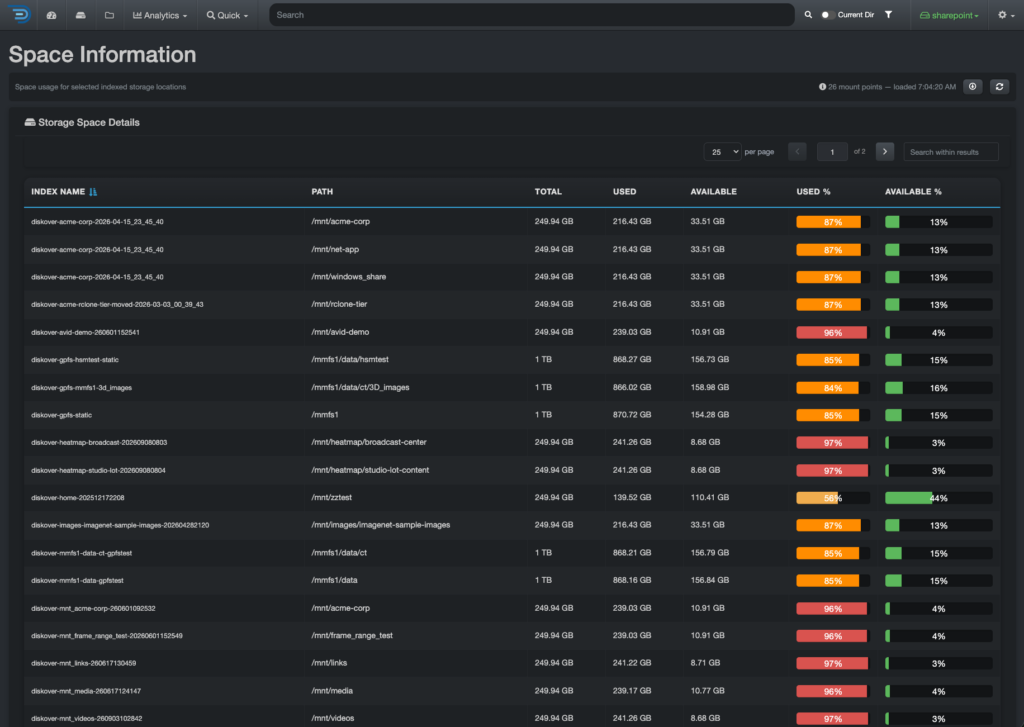
Task: Click the Storage Space Details drive icon
Action: coord(30,122)
